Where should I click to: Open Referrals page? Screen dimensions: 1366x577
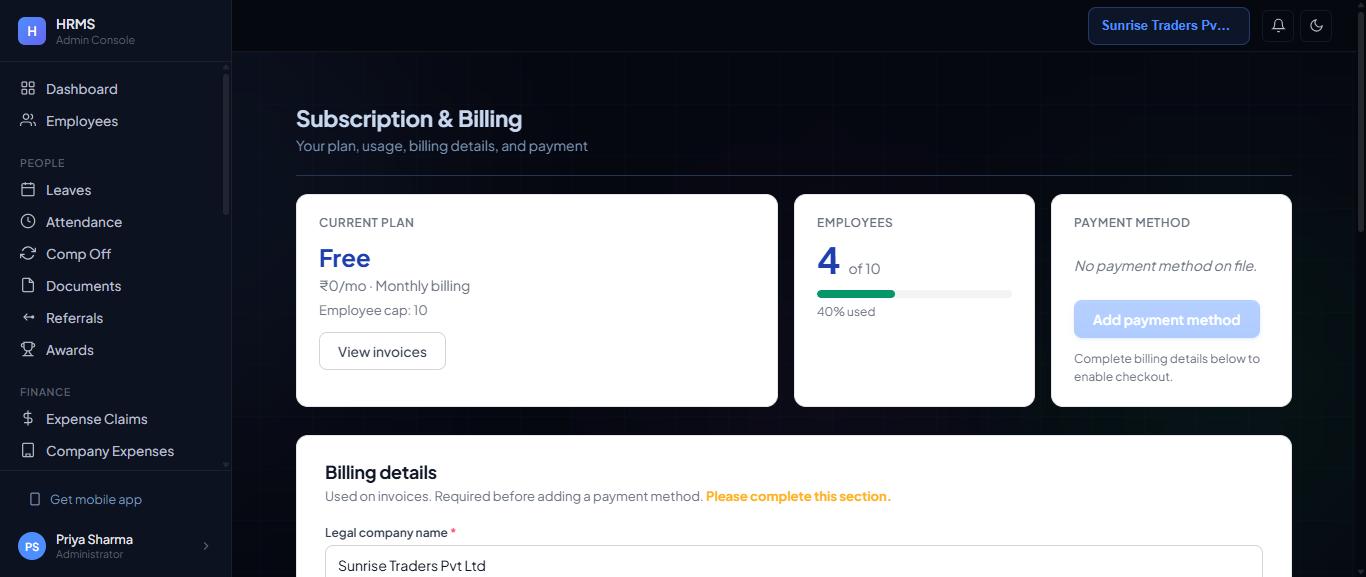point(112,318)
